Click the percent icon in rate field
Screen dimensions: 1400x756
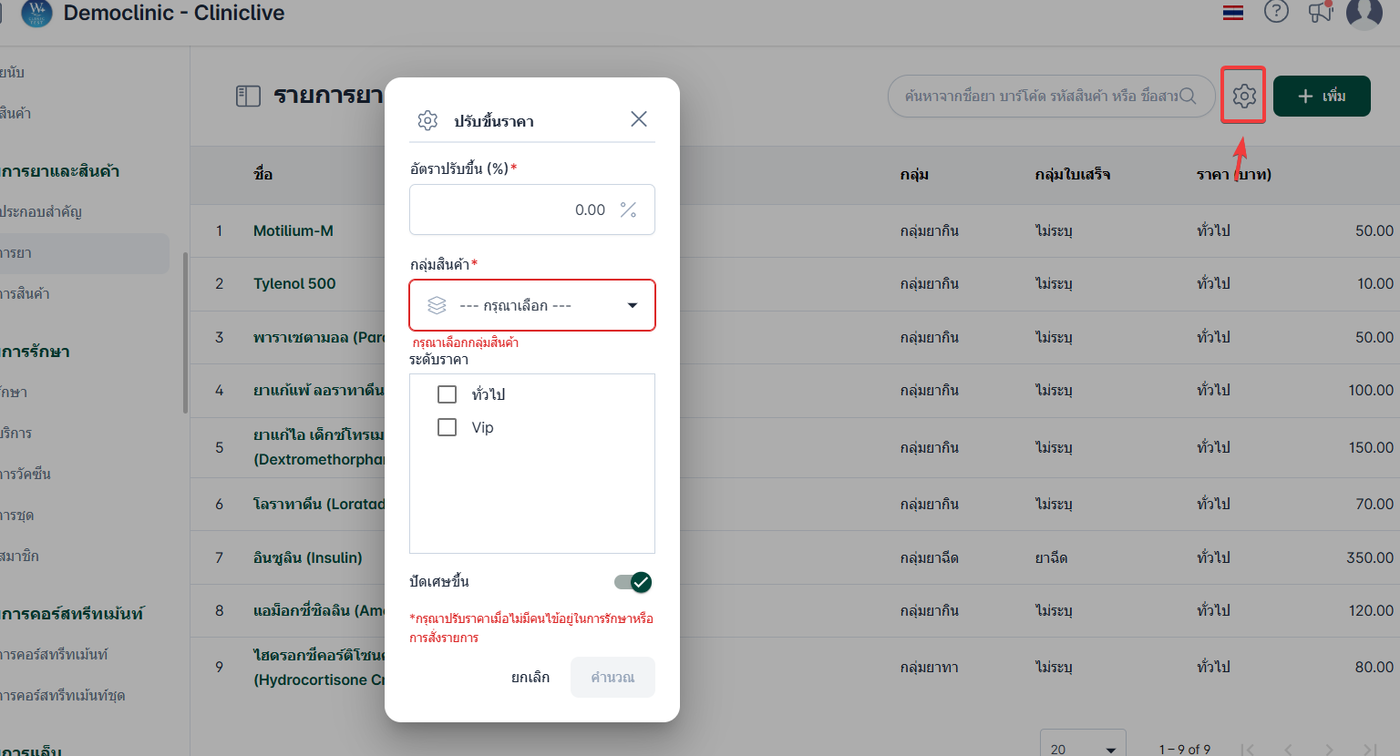pos(628,210)
